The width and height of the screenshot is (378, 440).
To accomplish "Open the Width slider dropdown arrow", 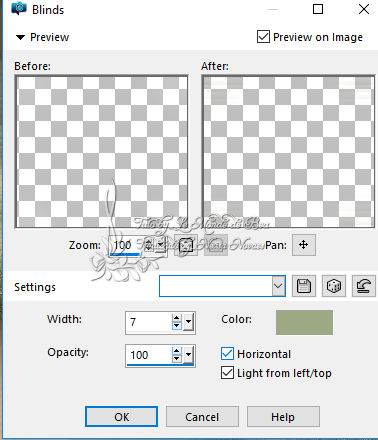I will (188, 322).
